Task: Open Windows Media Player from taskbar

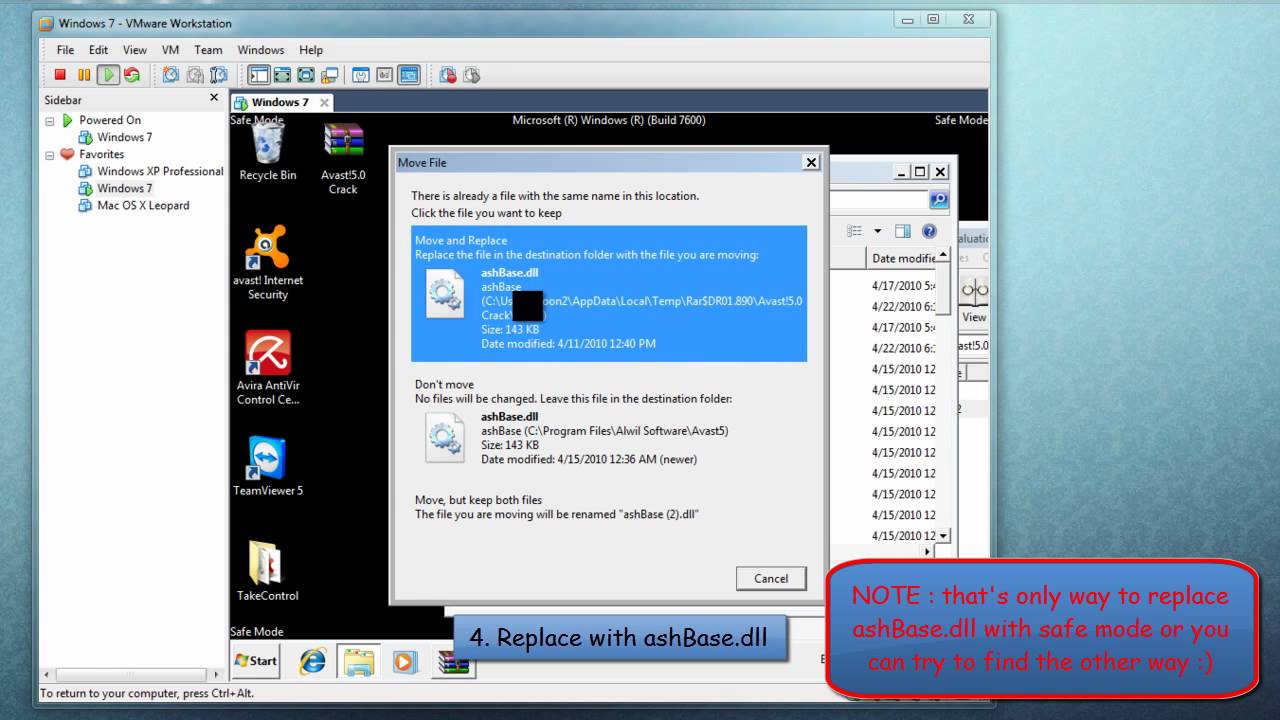Action: coord(404,661)
